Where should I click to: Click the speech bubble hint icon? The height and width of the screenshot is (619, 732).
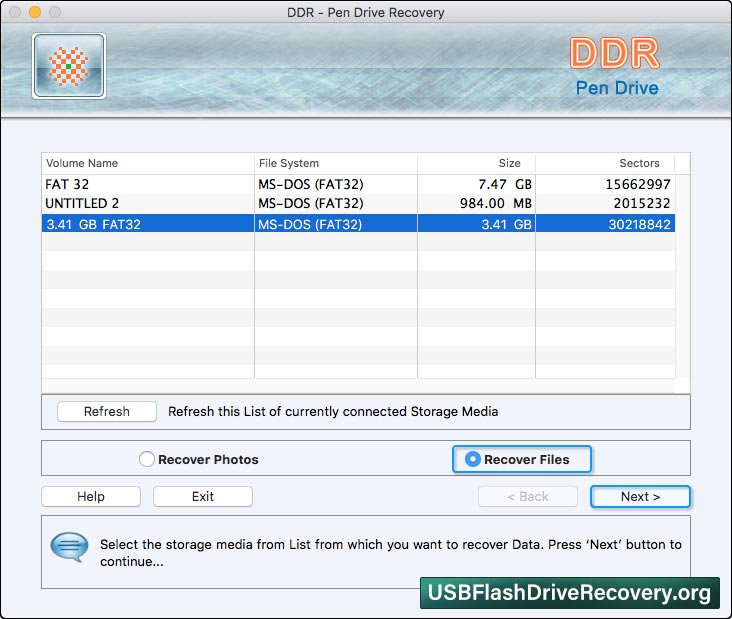coord(69,547)
